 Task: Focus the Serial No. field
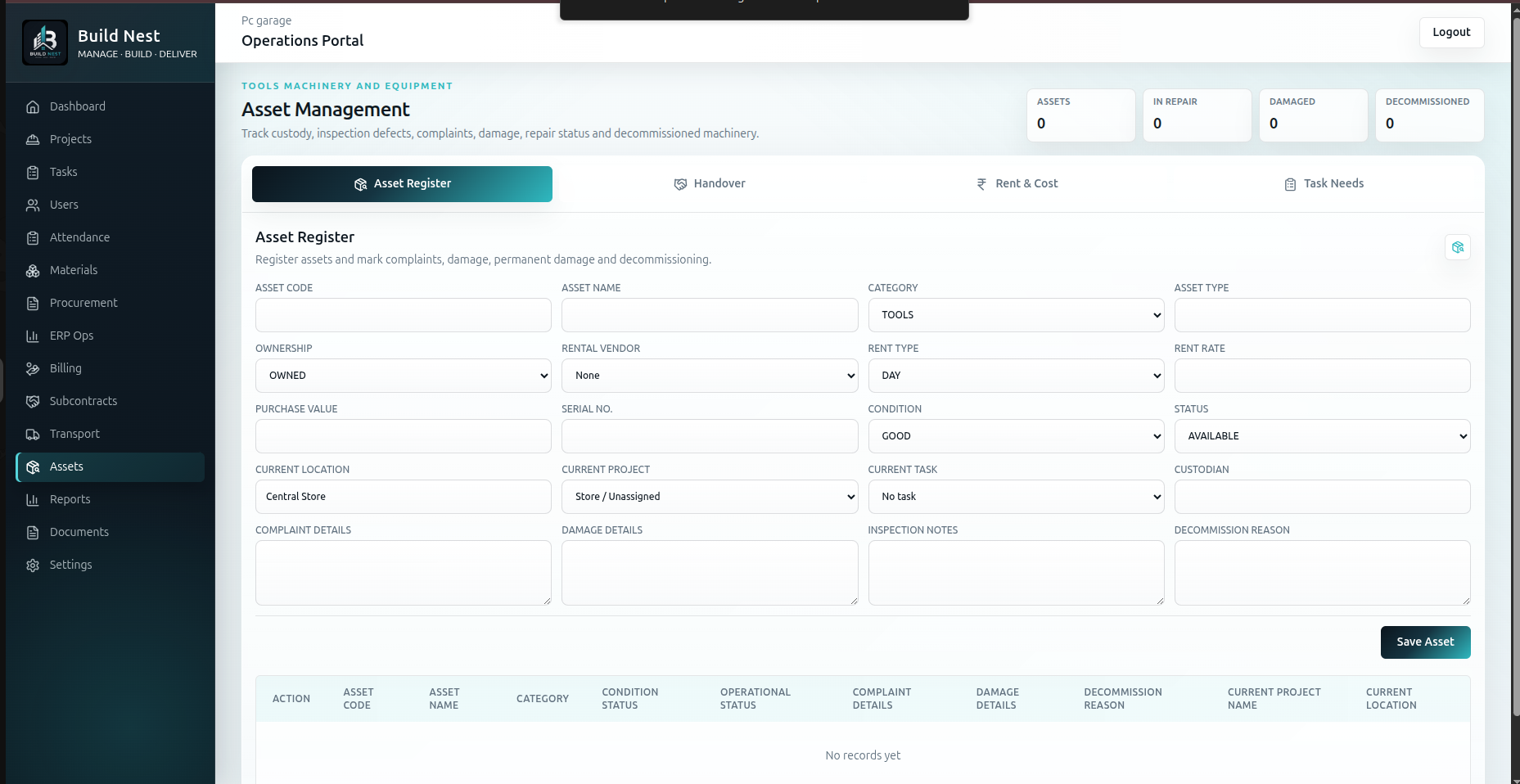click(710, 436)
